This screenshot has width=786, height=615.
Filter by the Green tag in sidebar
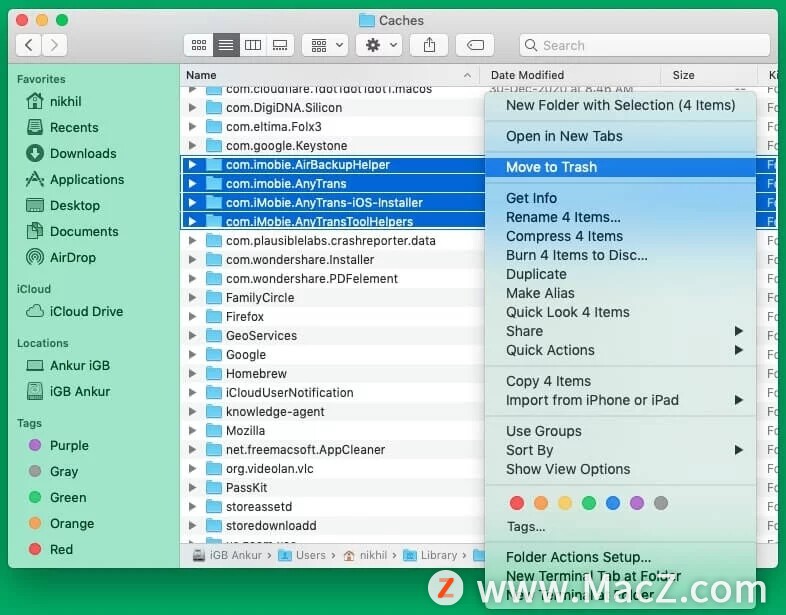[58, 498]
